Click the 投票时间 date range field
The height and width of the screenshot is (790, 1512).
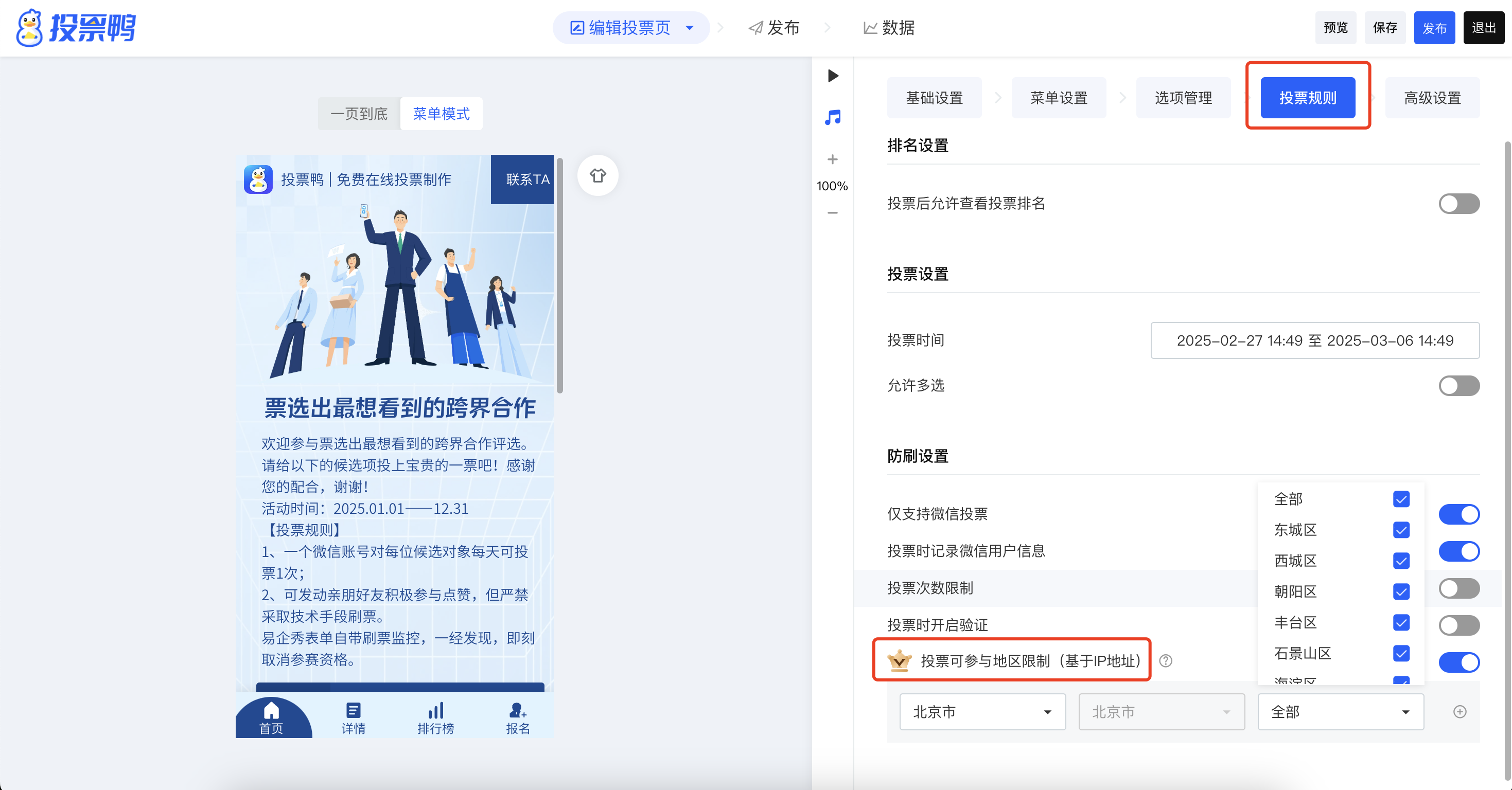click(1314, 341)
